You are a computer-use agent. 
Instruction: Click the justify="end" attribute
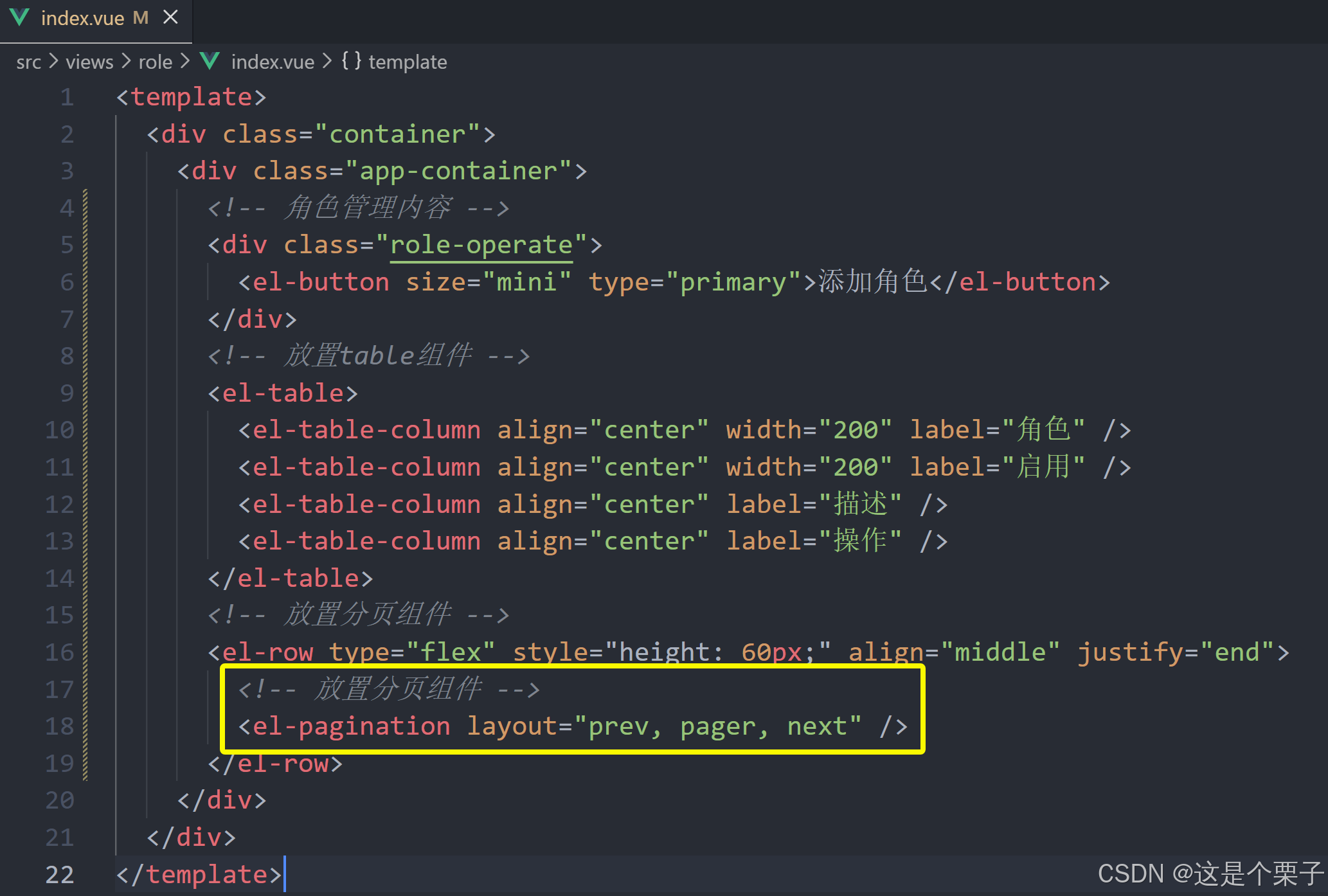(x=1176, y=653)
